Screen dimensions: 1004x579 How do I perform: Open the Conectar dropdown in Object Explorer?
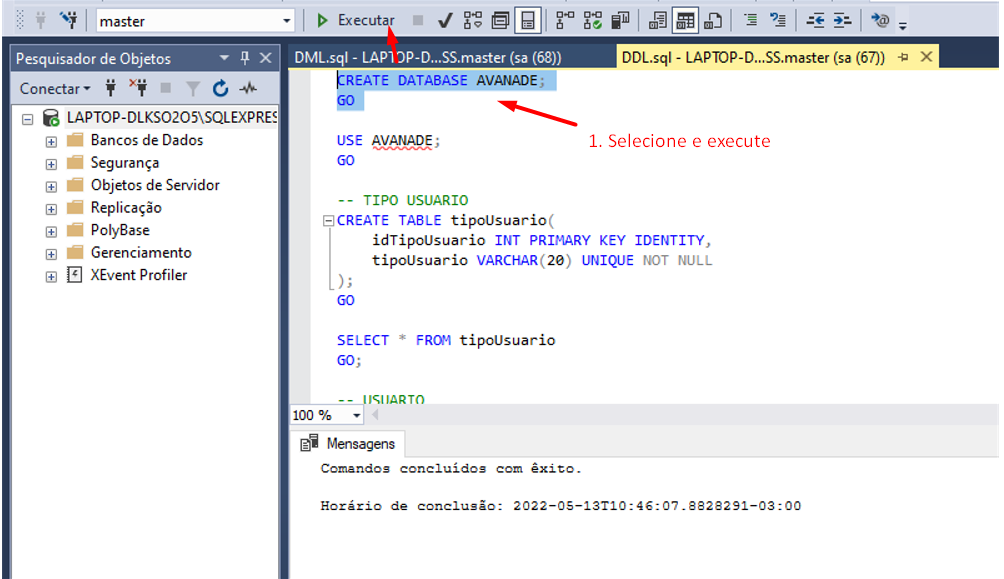(x=55, y=88)
